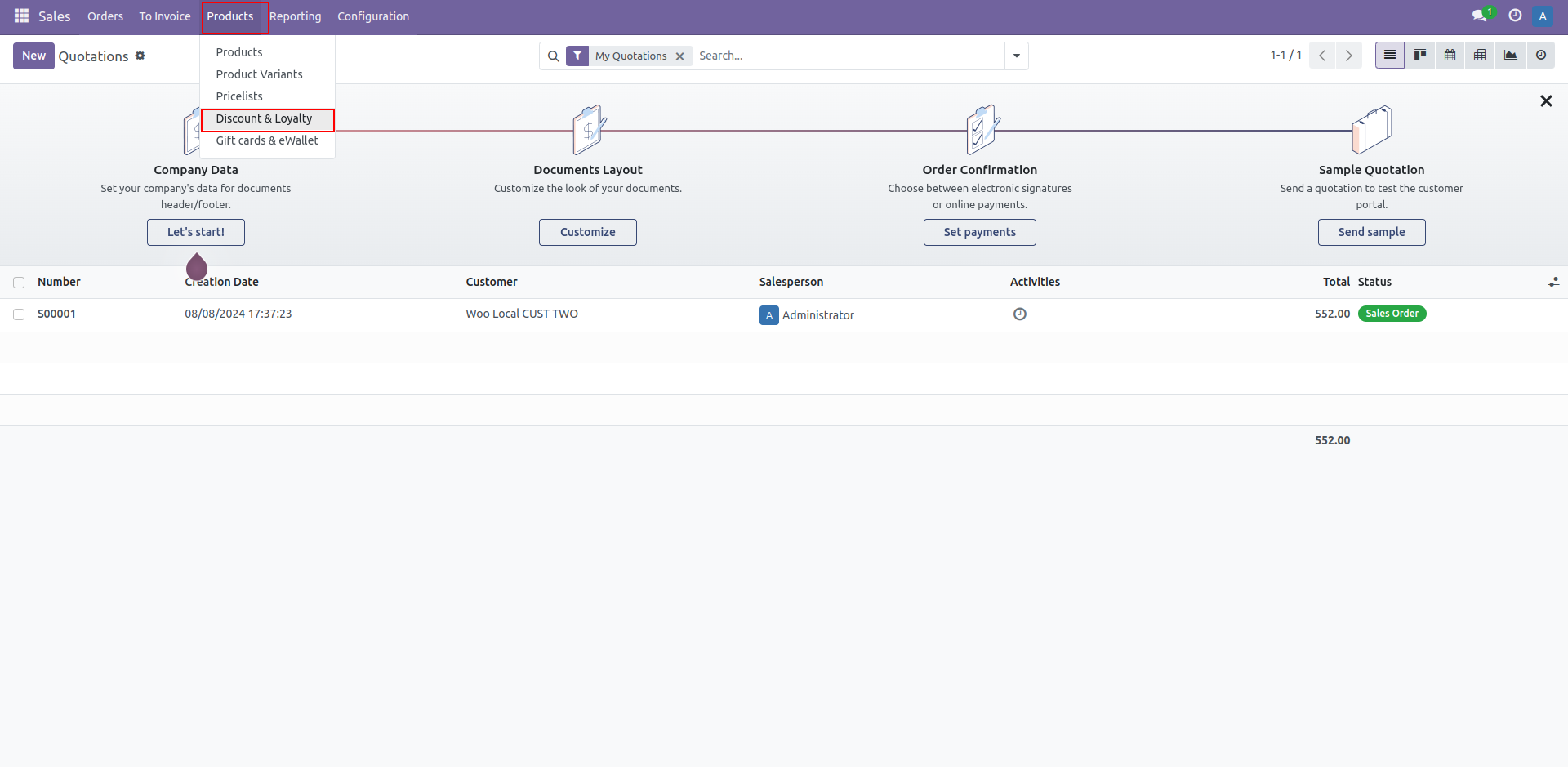The width and height of the screenshot is (1568, 767).
Task: Open the Configuration menu
Action: (372, 16)
